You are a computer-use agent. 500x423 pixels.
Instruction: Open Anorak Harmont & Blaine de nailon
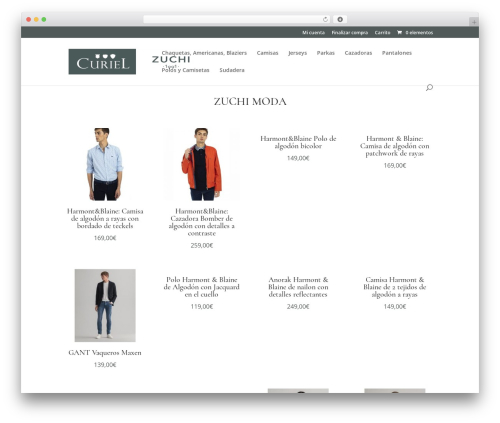point(298,287)
